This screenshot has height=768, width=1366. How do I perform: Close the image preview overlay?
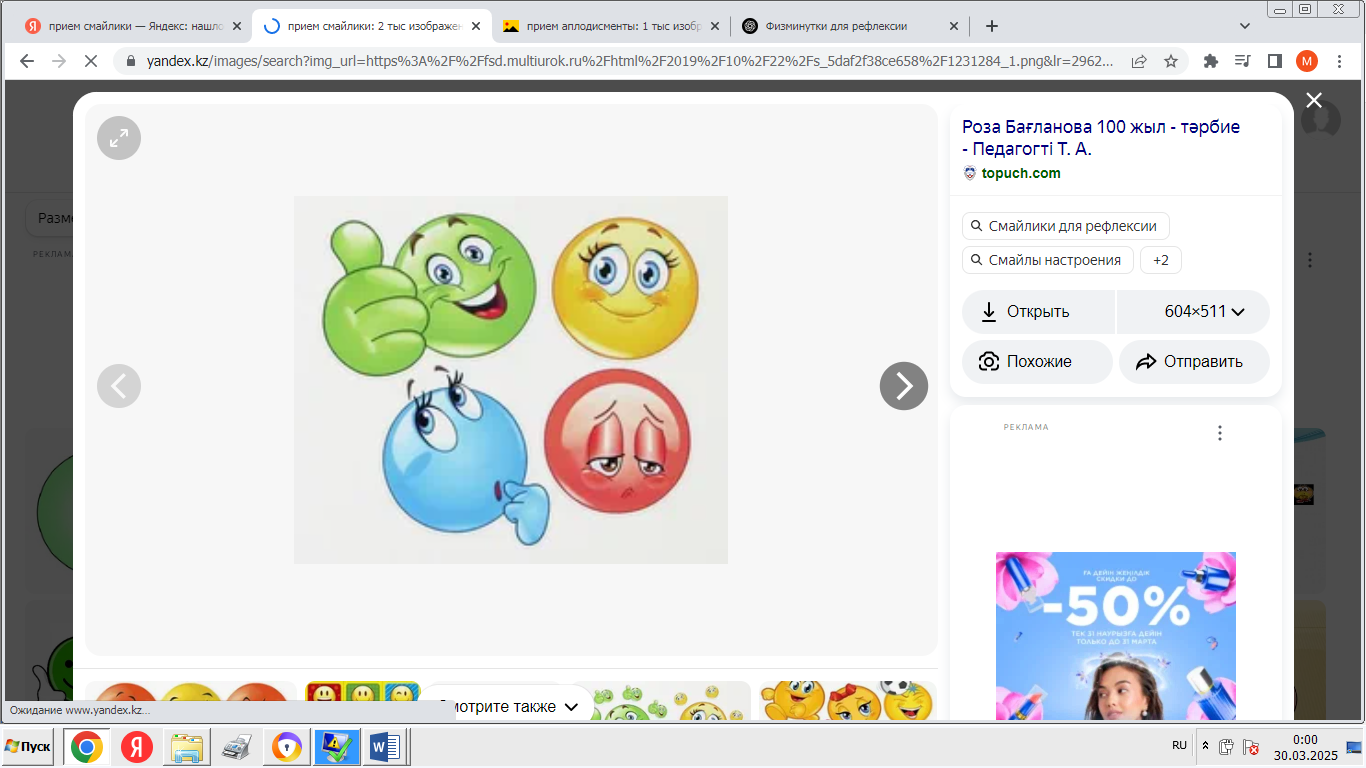point(1314,100)
